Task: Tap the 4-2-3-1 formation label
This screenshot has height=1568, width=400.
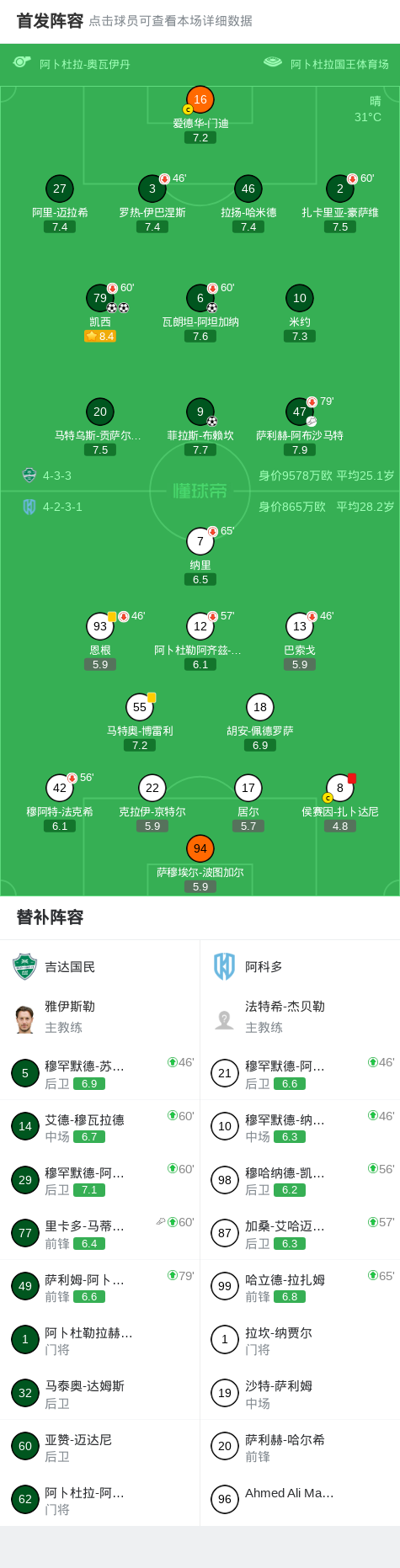Action: [62, 507]
